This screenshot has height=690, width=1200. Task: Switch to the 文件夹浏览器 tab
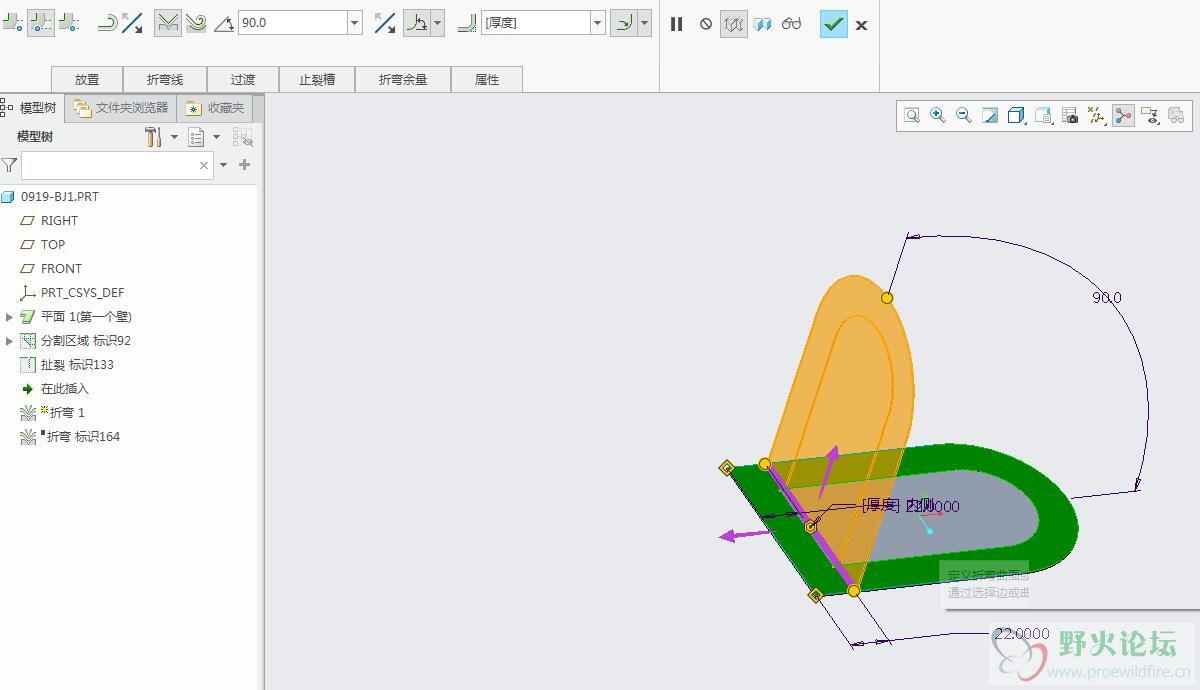tap(121, 108)
